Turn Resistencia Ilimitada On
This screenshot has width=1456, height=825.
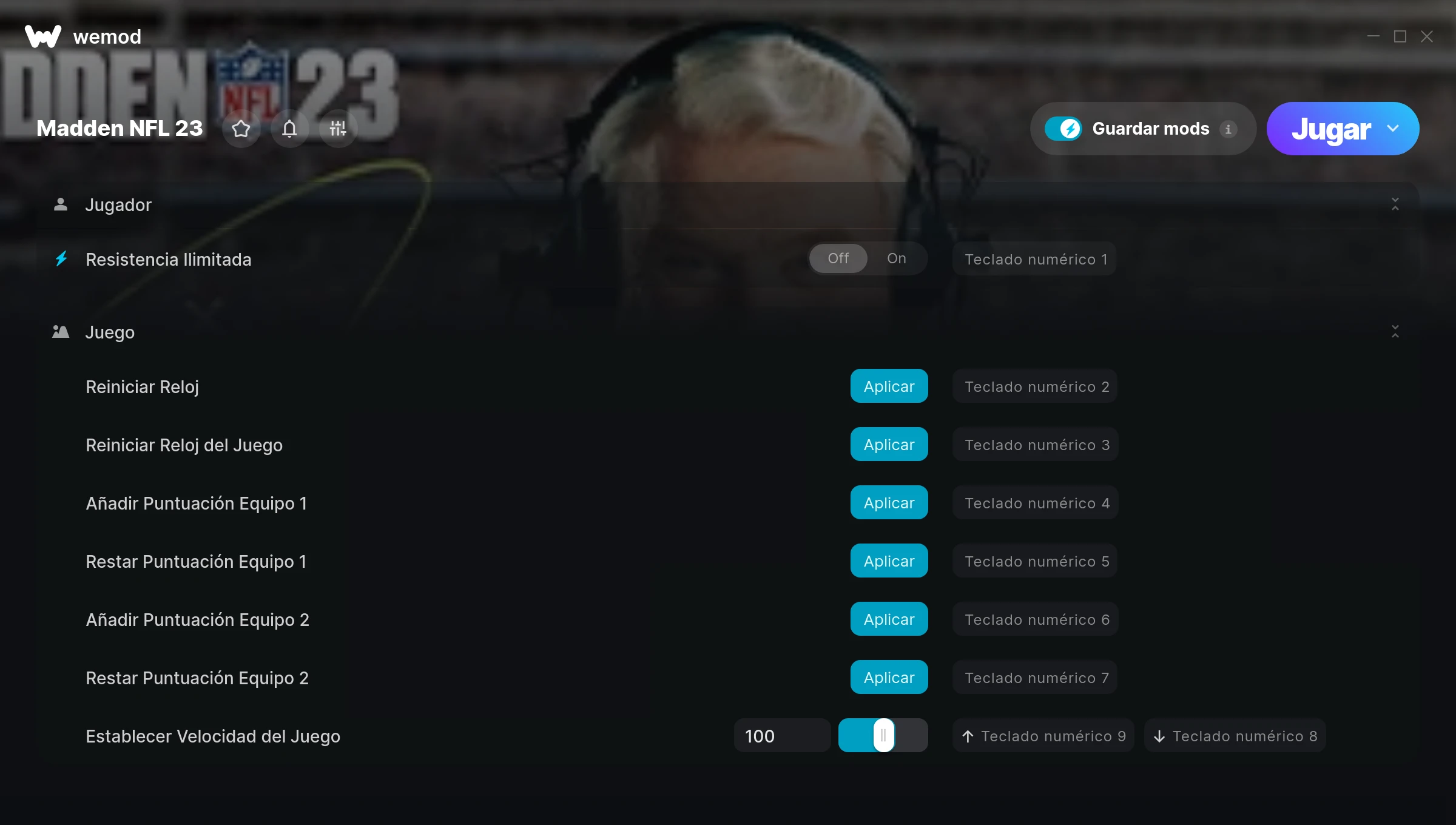coord(897,258)
